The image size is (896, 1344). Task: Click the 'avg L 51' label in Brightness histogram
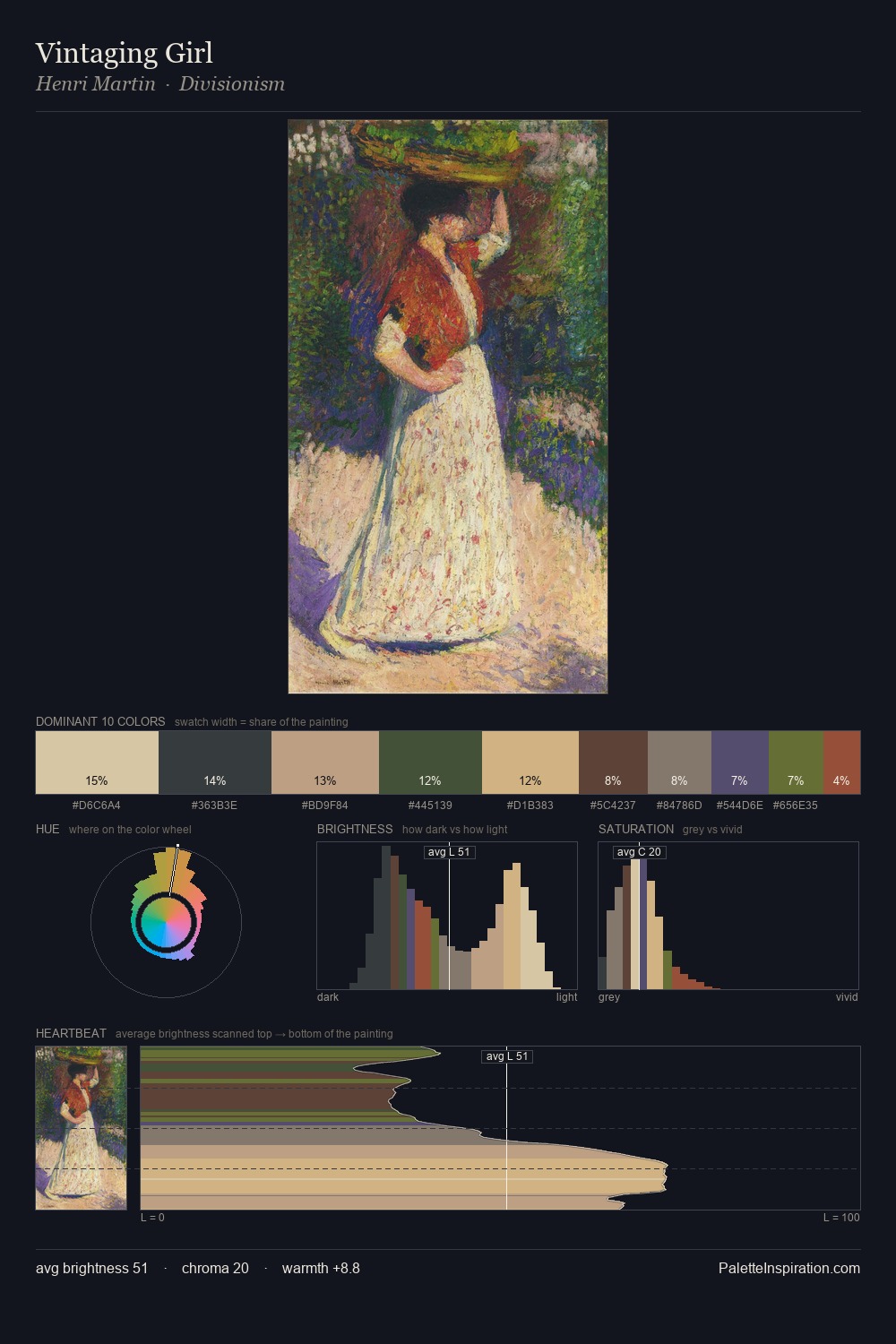(449, 852)
